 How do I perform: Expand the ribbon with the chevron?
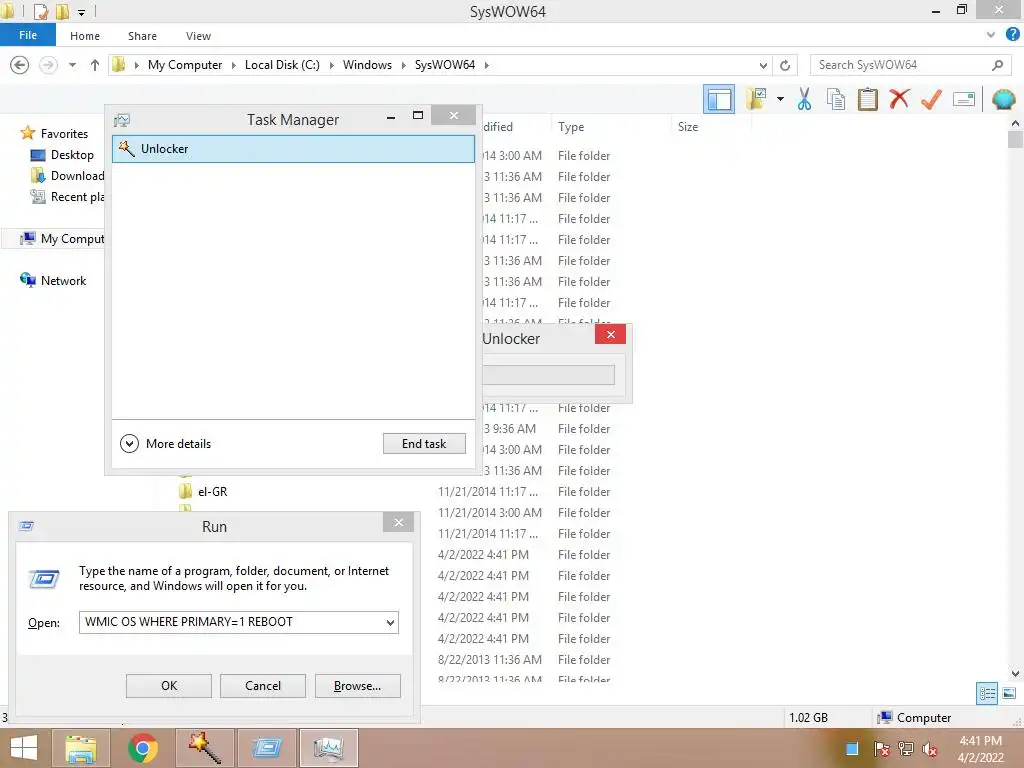pyautogui.click(x=991, y=35)
